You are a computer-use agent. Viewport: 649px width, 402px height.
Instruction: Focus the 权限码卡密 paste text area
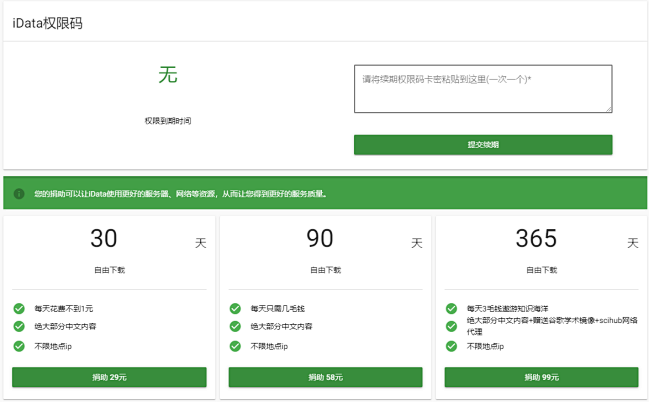coord(483,89)
